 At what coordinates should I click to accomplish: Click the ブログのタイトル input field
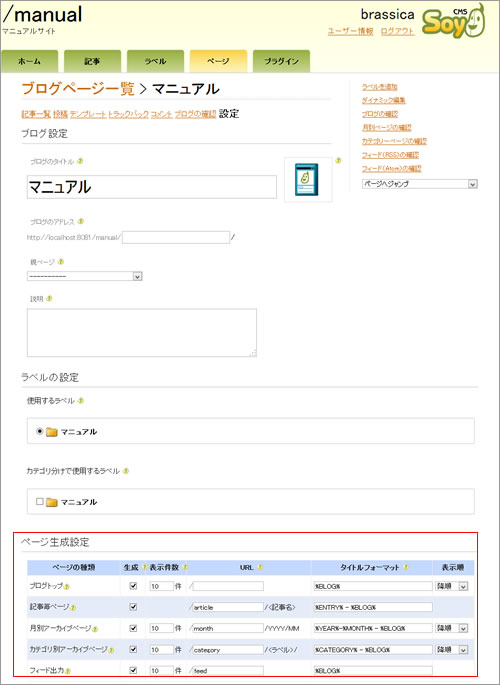coord(152,187)
